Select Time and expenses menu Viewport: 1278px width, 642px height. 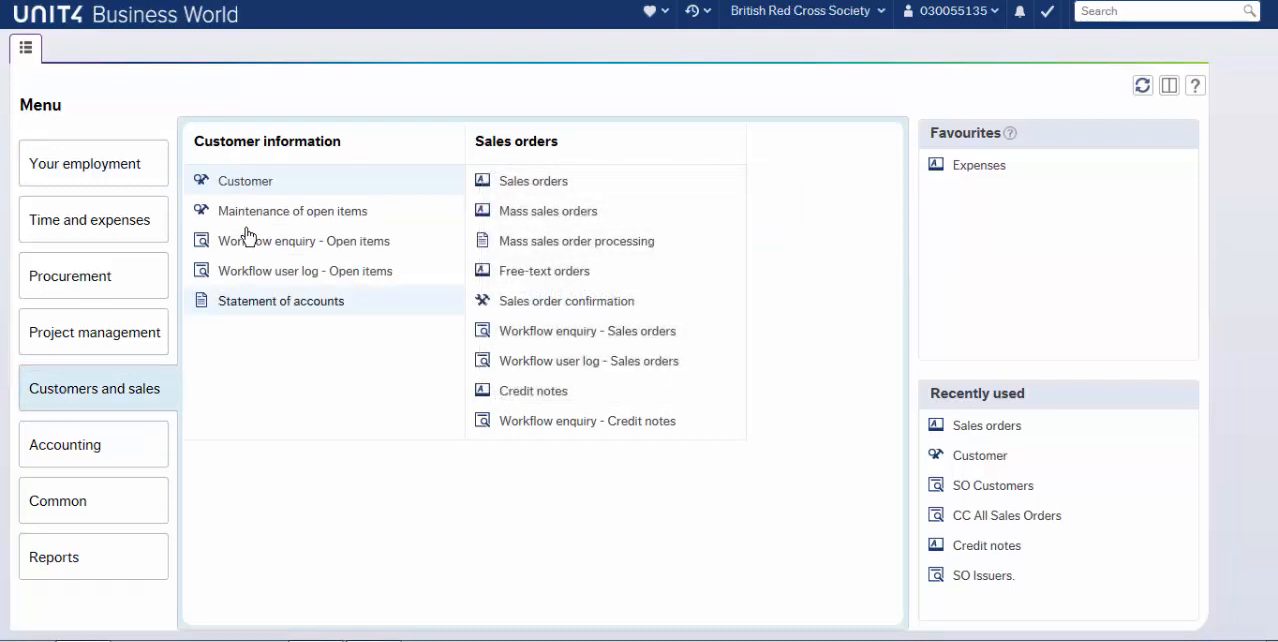coord(94,220)
